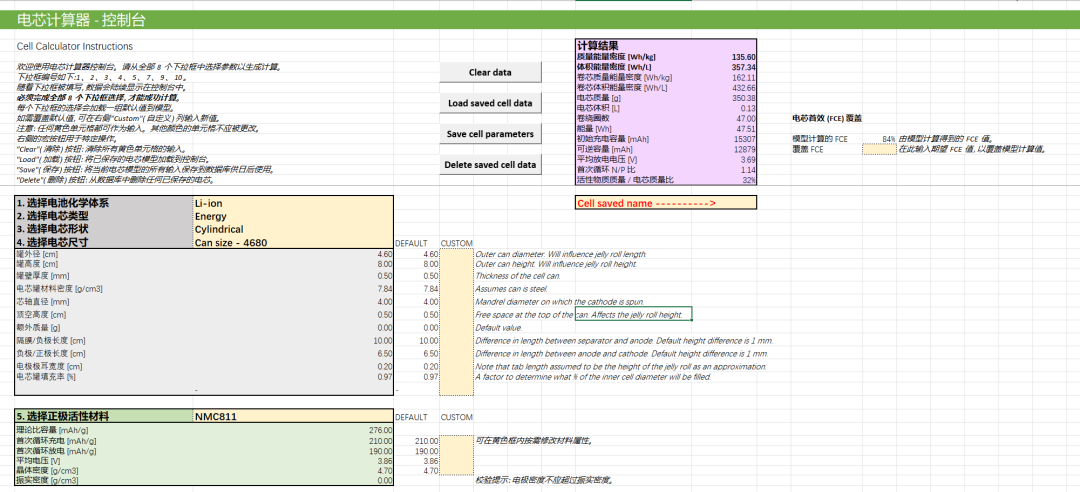Select the 平均电压 [V] label

(x=39, y=460)
